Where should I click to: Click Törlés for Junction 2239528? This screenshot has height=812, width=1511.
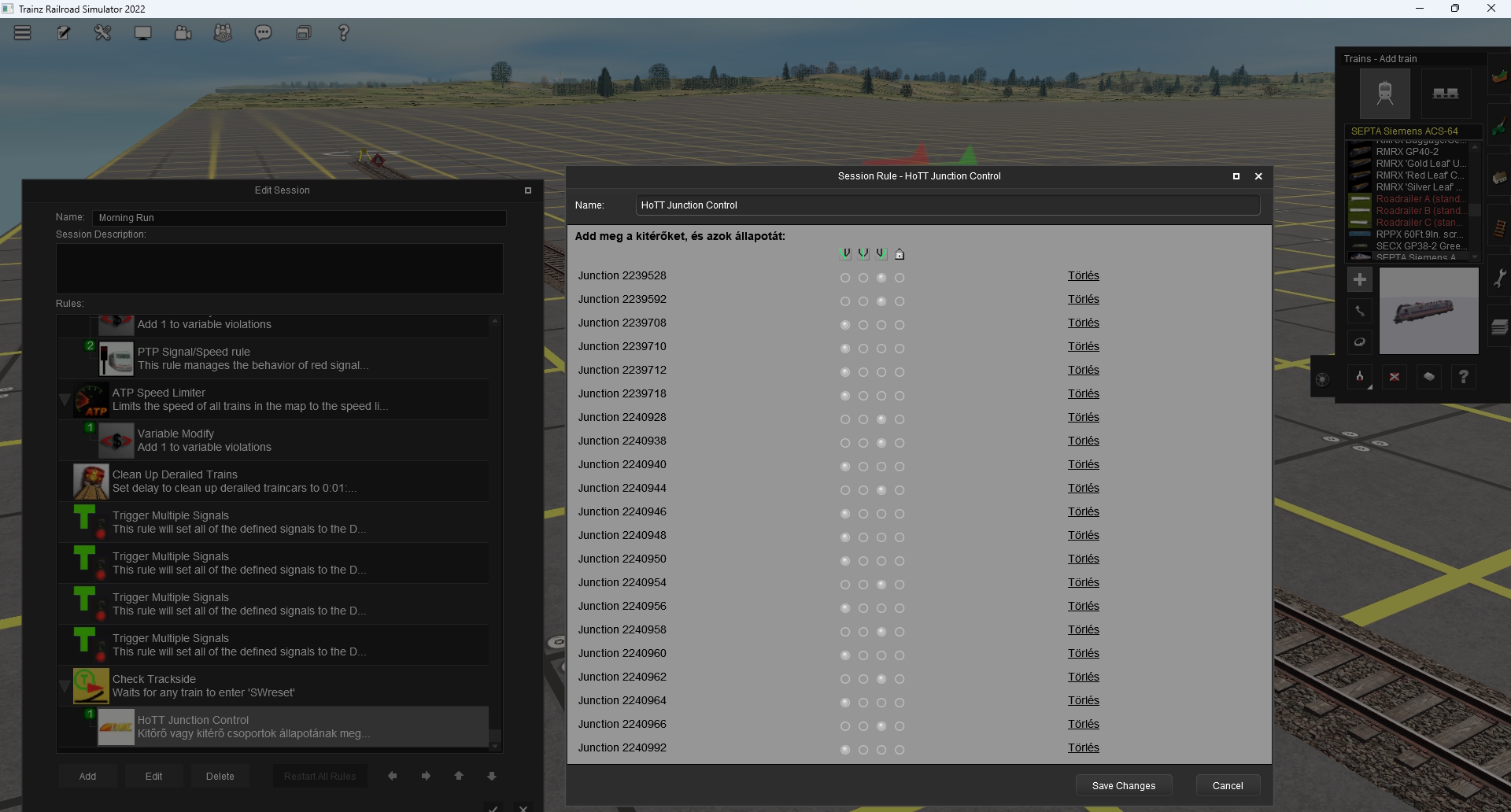(1084, 275)
